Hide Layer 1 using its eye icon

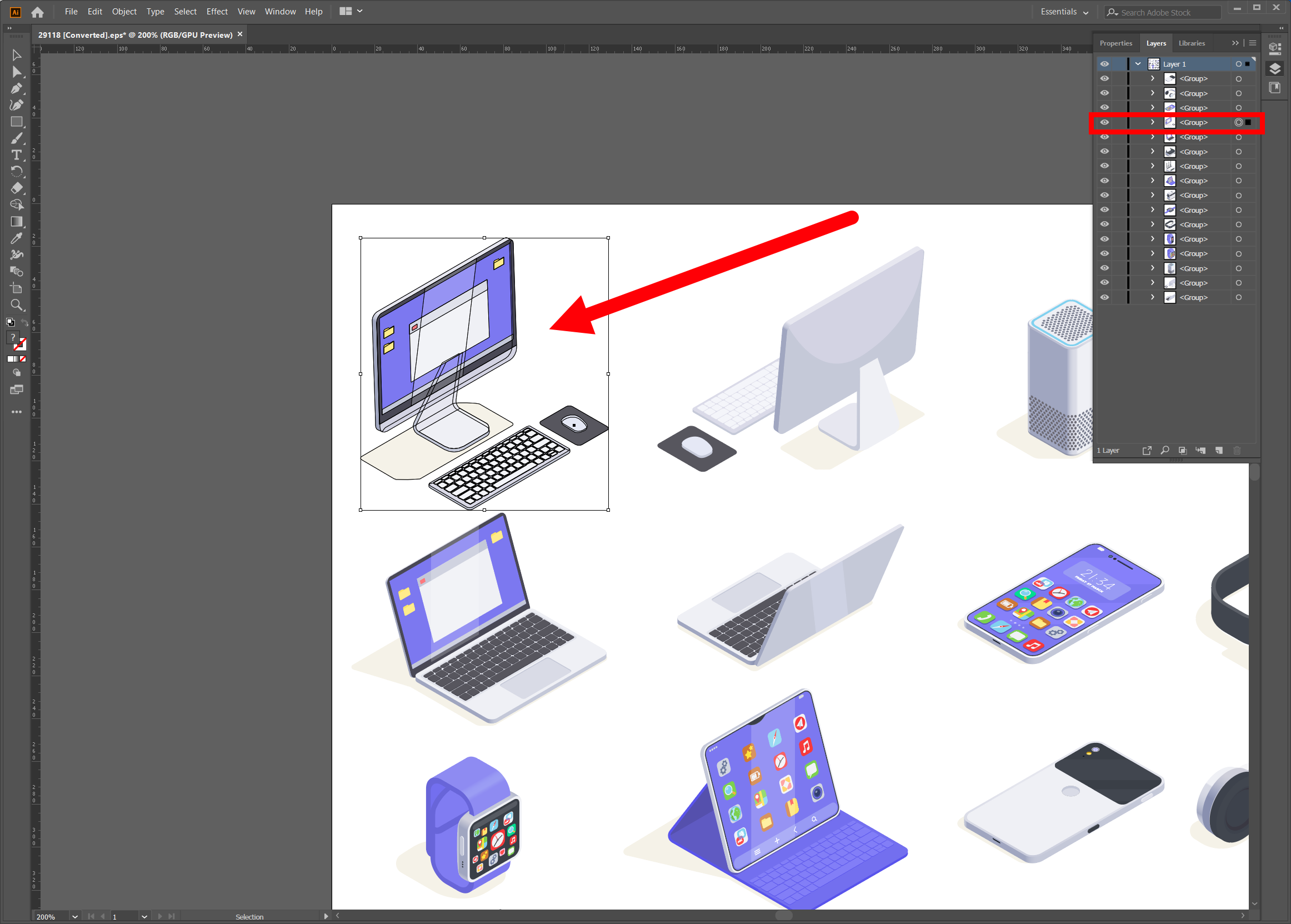pos(1104,64)
